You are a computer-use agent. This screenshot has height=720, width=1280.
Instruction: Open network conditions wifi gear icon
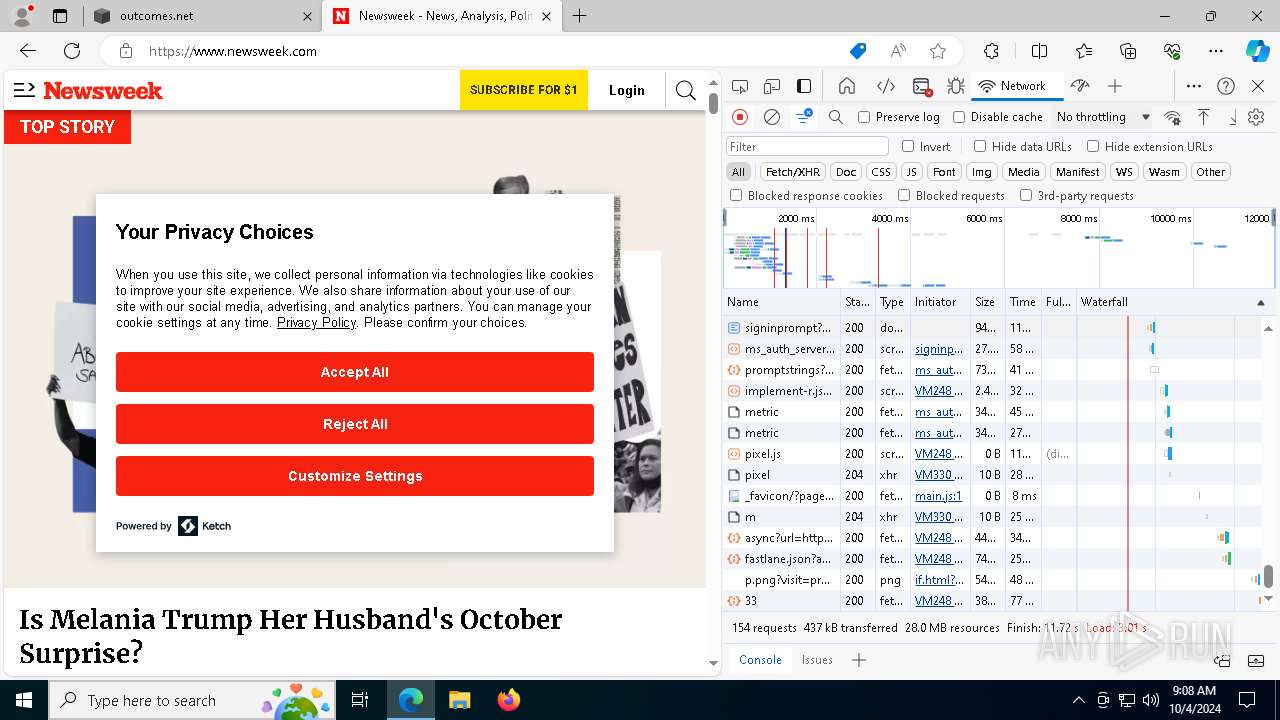tap(1173, 117)
